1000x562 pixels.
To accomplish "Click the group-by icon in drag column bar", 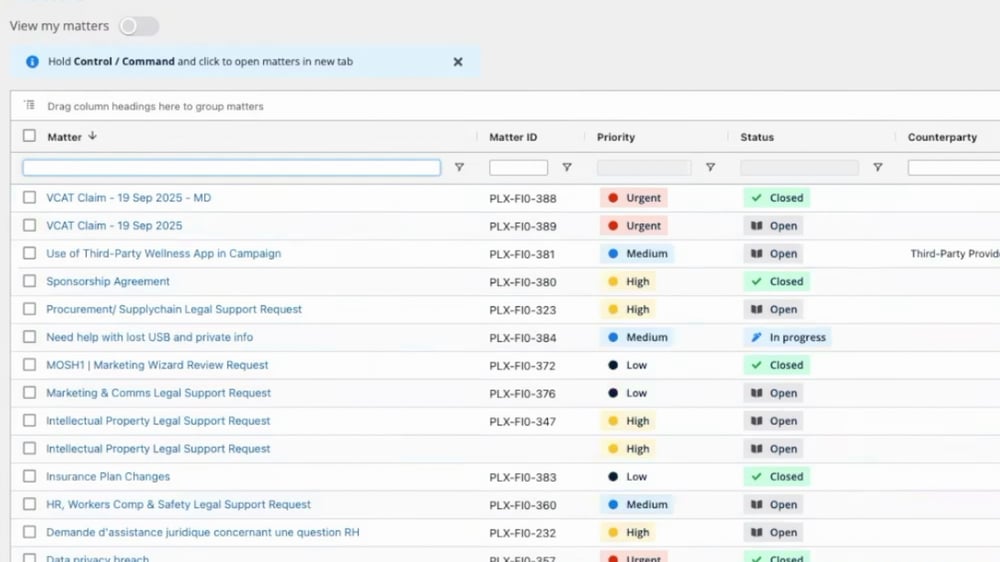I will [x=30, y=106].
